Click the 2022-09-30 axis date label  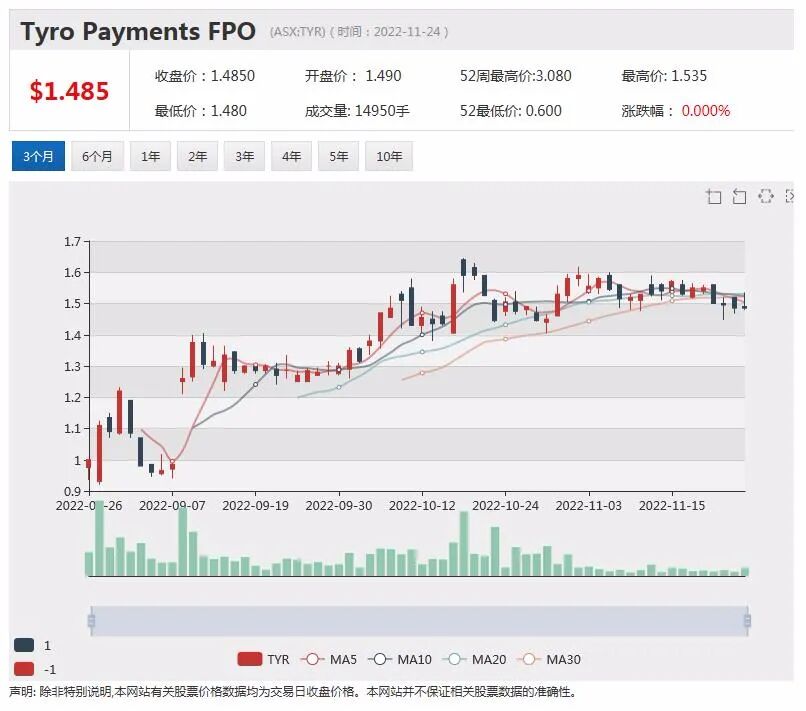[339, 505]
